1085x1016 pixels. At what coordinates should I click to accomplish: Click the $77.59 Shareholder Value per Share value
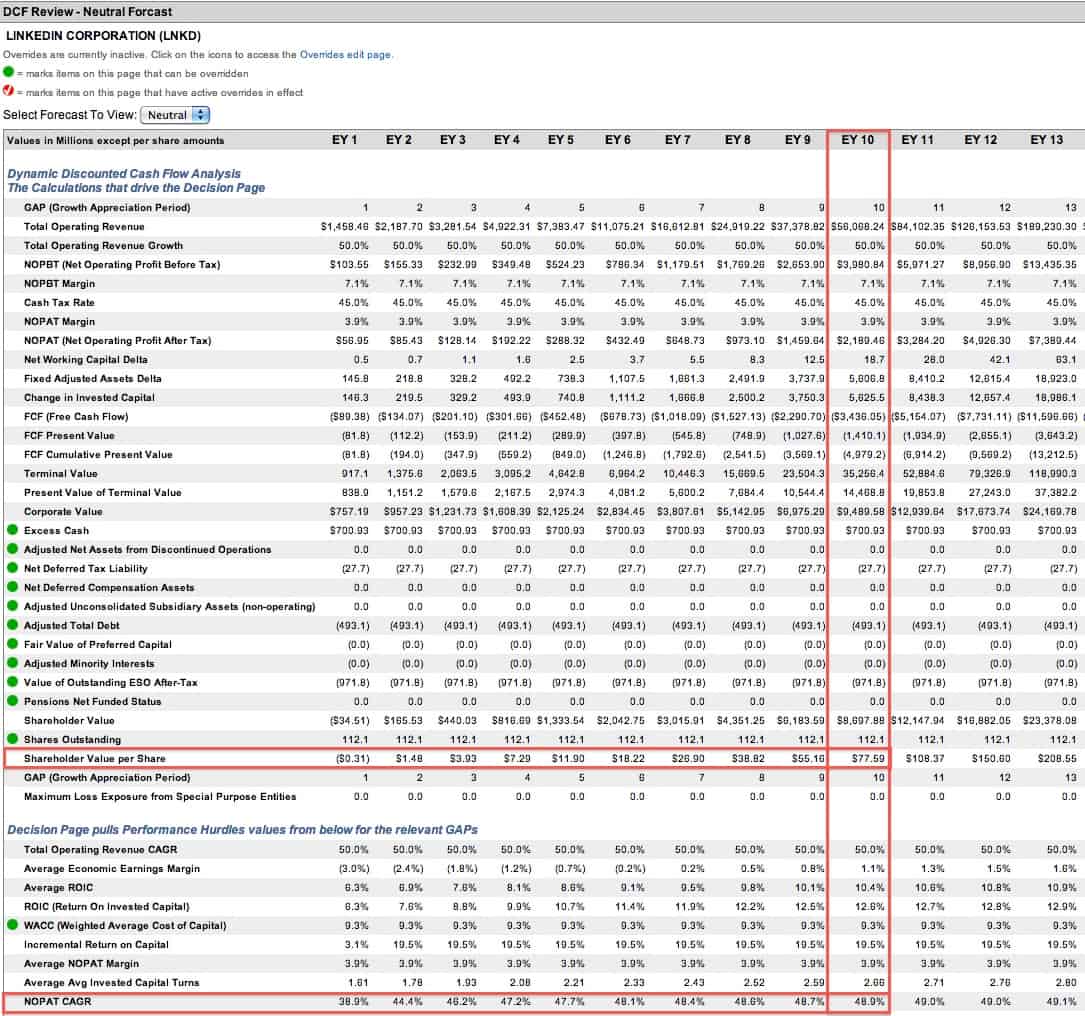coord(868,759)
